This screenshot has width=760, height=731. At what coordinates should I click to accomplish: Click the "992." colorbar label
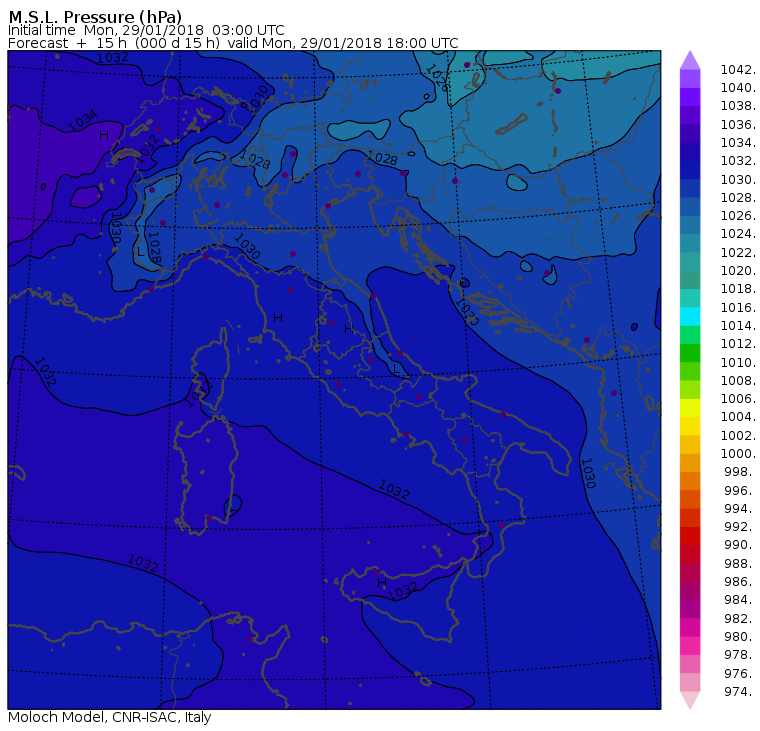pyautogui.click(x=740, y=527)
